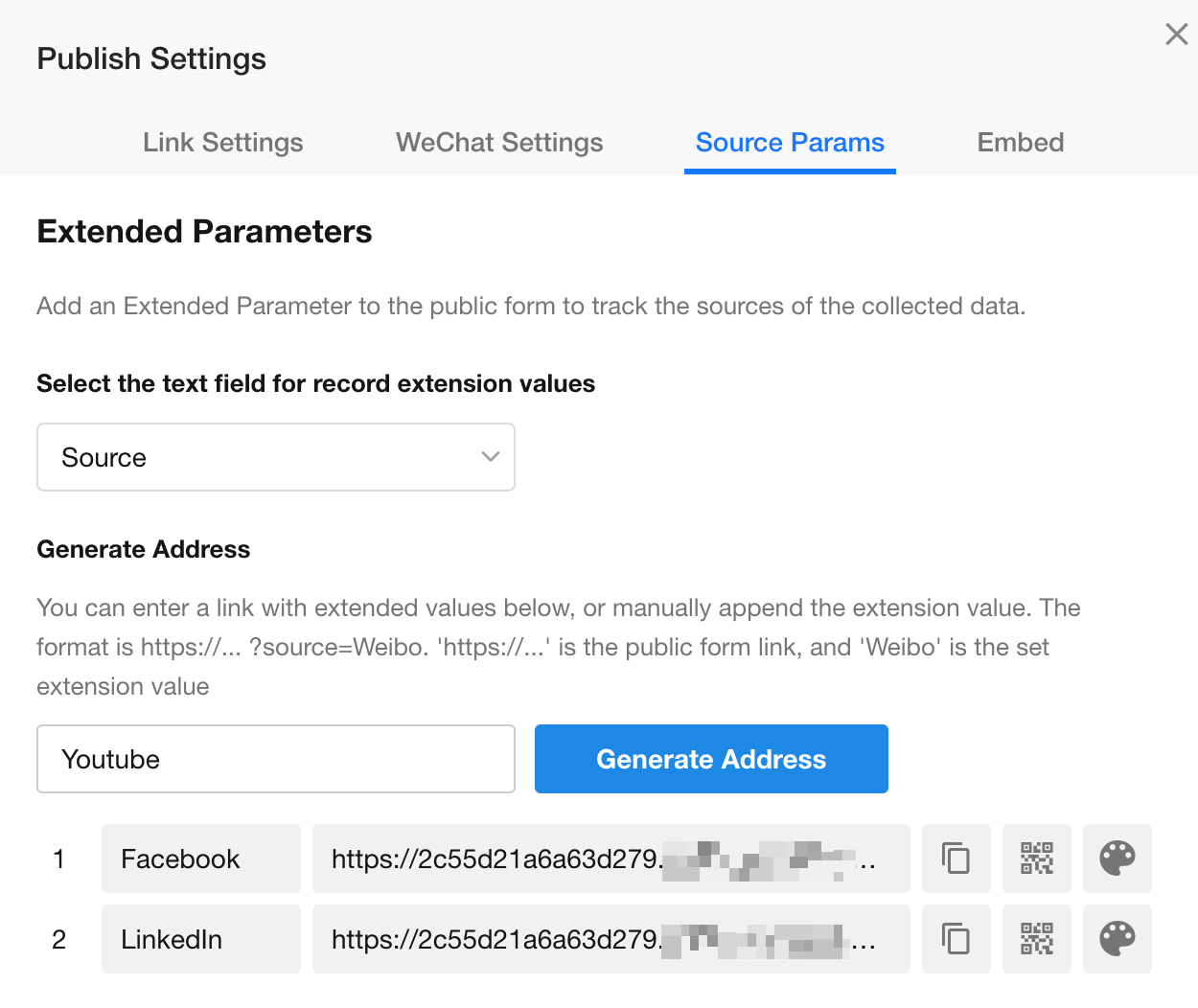Focus the Youtube extension value input
The image size is (1198, 1008).
pos(275,759)
